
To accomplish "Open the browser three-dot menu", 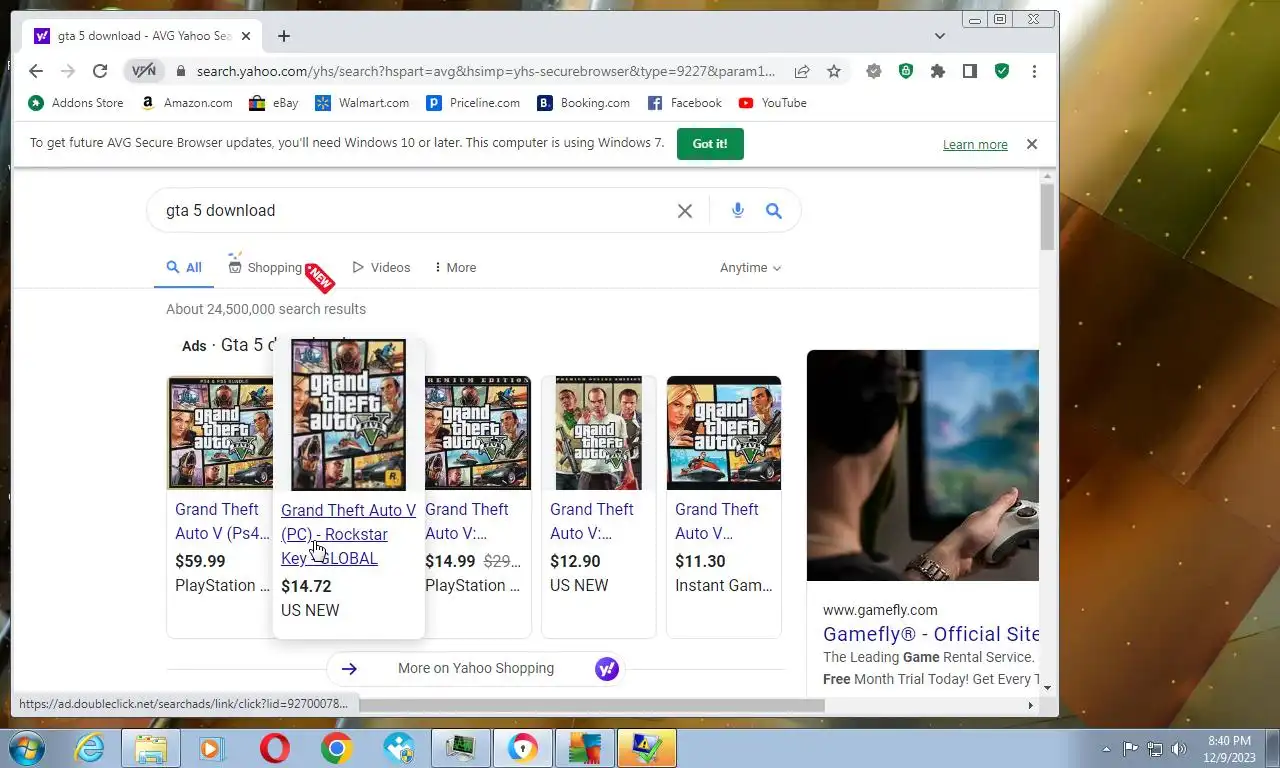I will point(1034,71).
